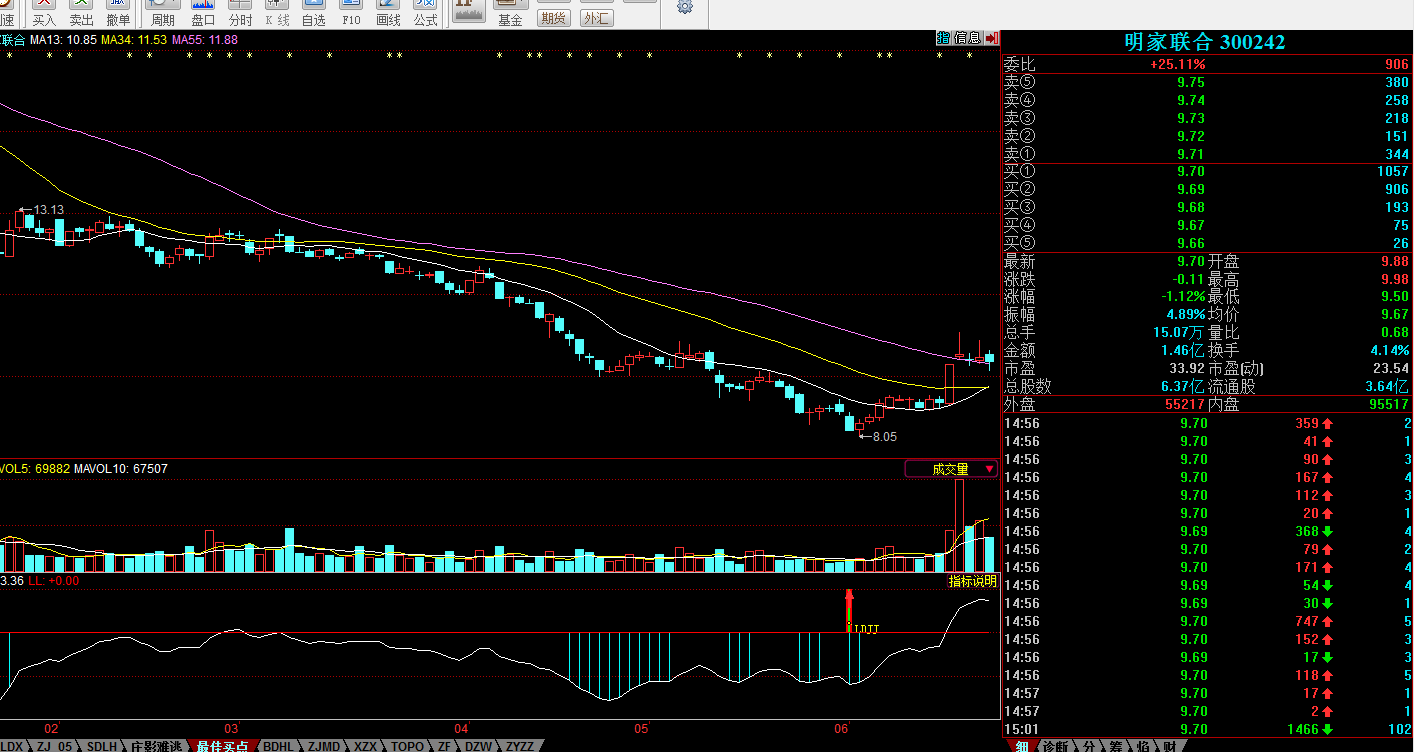
Task: Select the ZJ_05 indicator tab
Action: coord(56,746)
